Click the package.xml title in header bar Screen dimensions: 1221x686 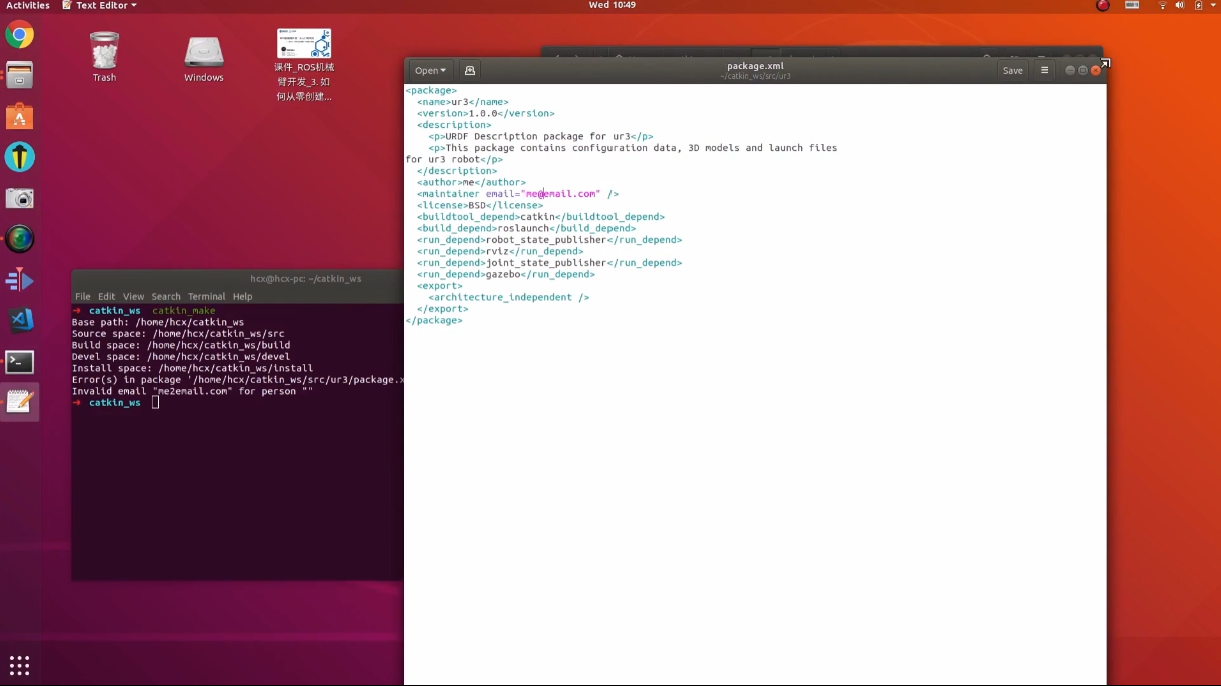[755, 66]
